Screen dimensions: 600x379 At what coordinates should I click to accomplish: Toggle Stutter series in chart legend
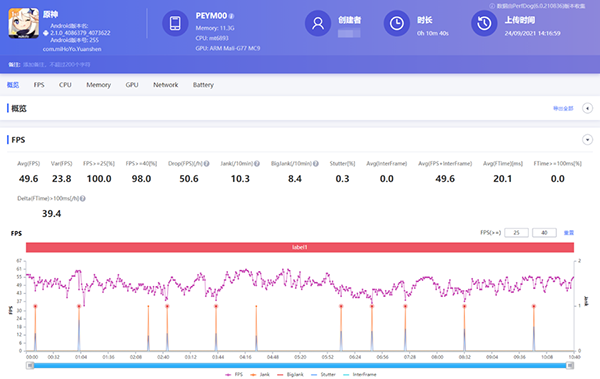323,374
